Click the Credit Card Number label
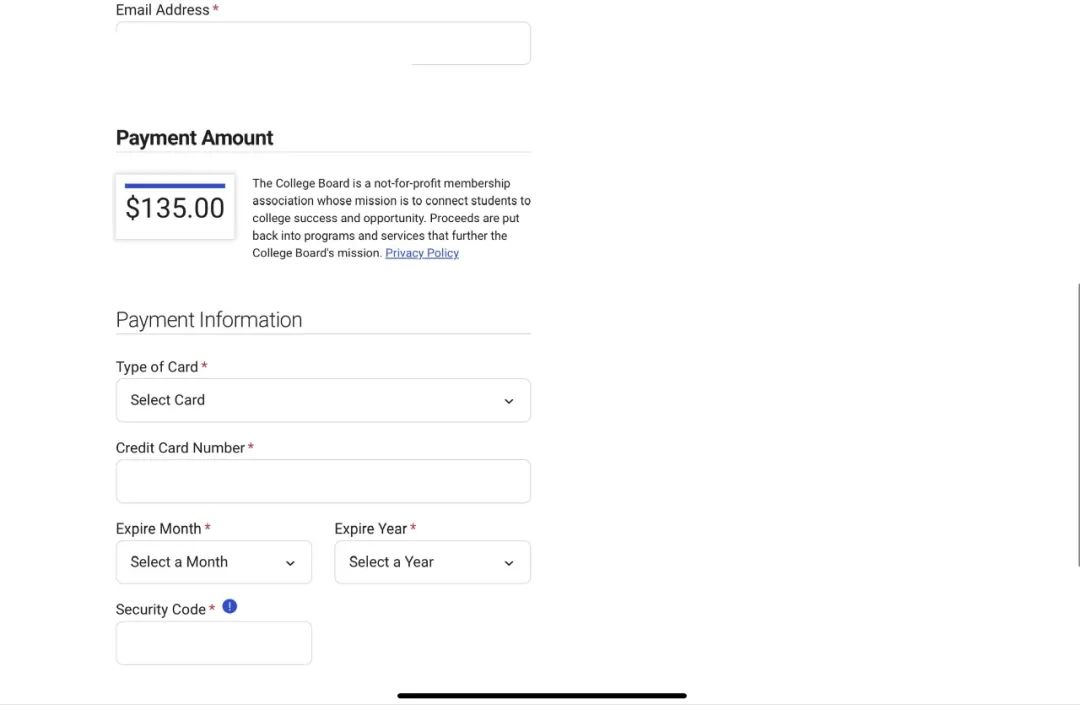The width and height of the screenshot is (1080, 705). coord(180,448)
